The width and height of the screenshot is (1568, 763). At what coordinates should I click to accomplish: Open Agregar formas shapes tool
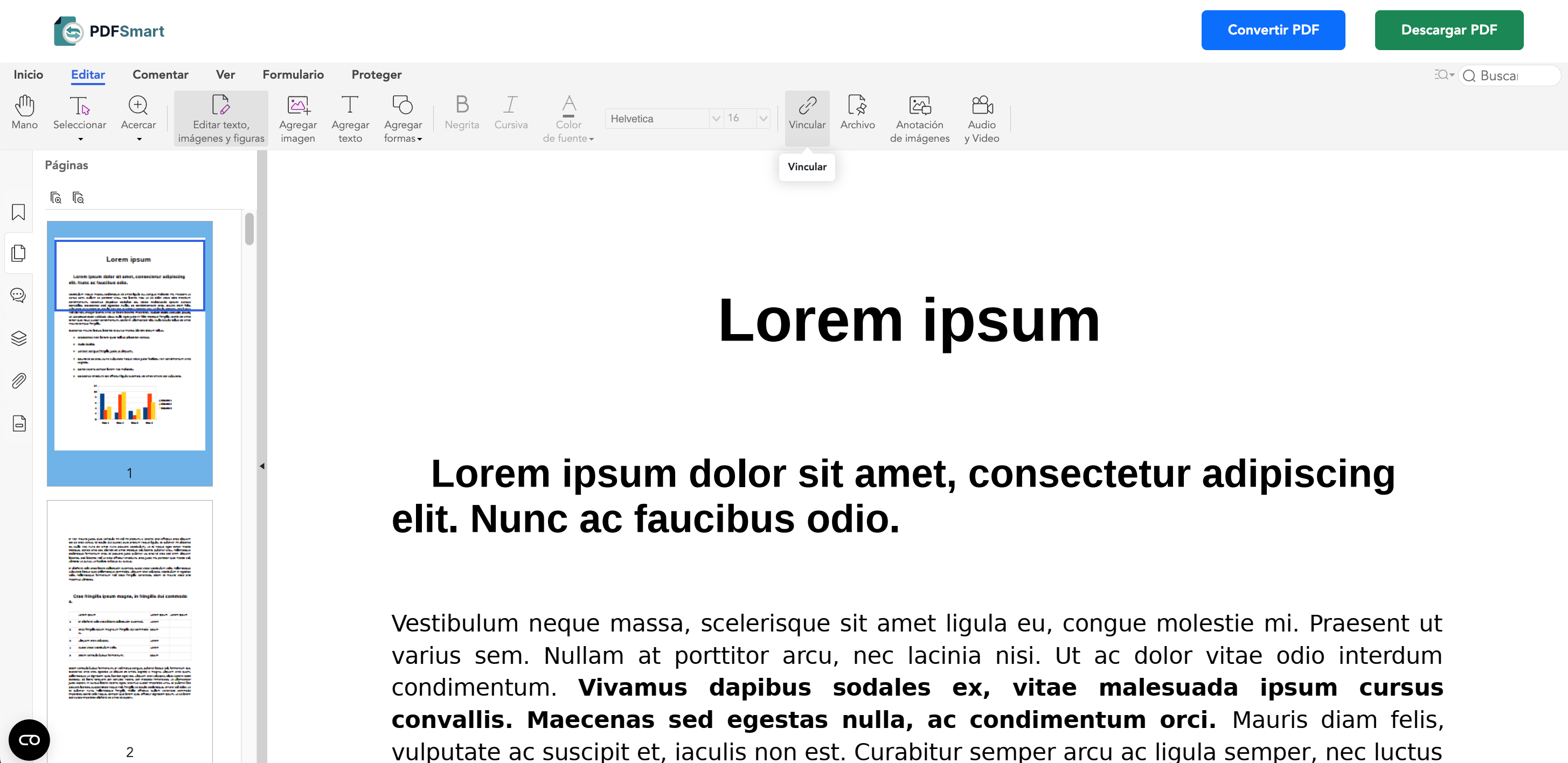(403, 119)
